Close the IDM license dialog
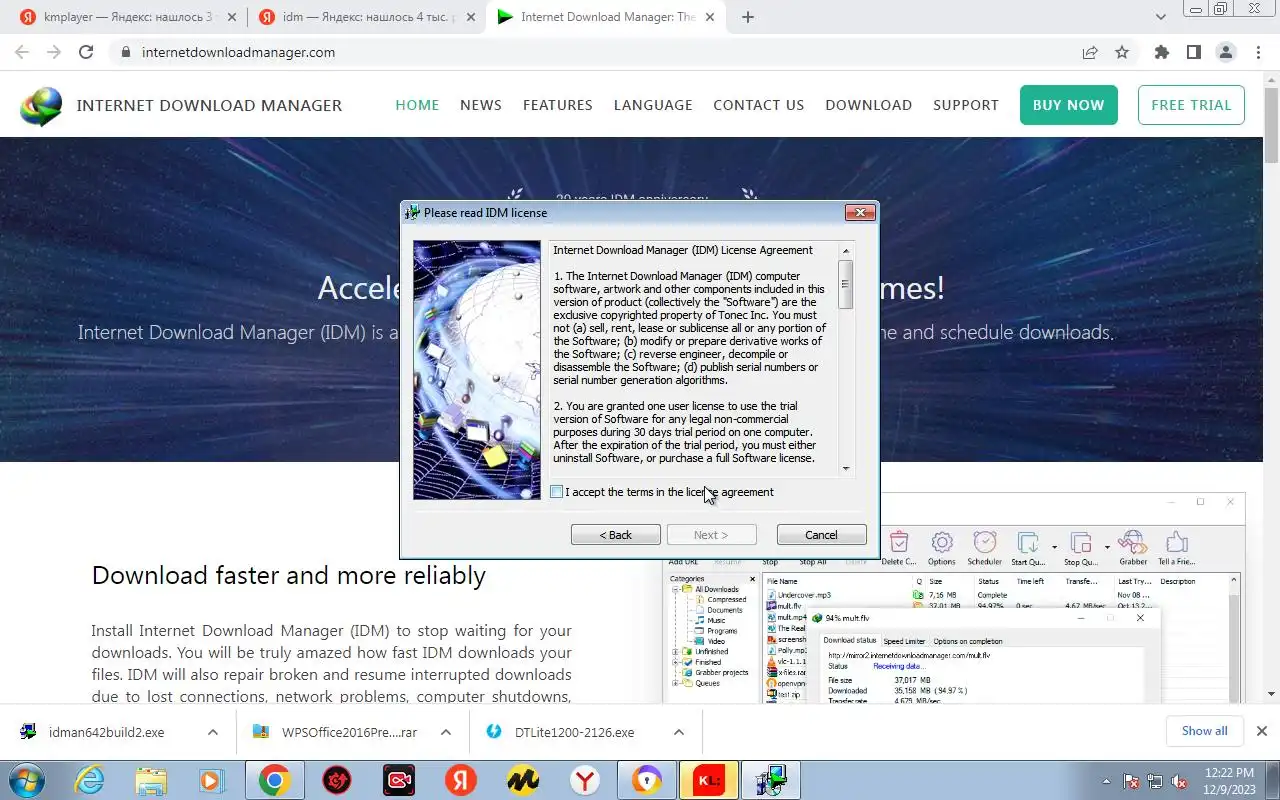The width and height of the screenshot is (1280, 800). coord(860,213)
